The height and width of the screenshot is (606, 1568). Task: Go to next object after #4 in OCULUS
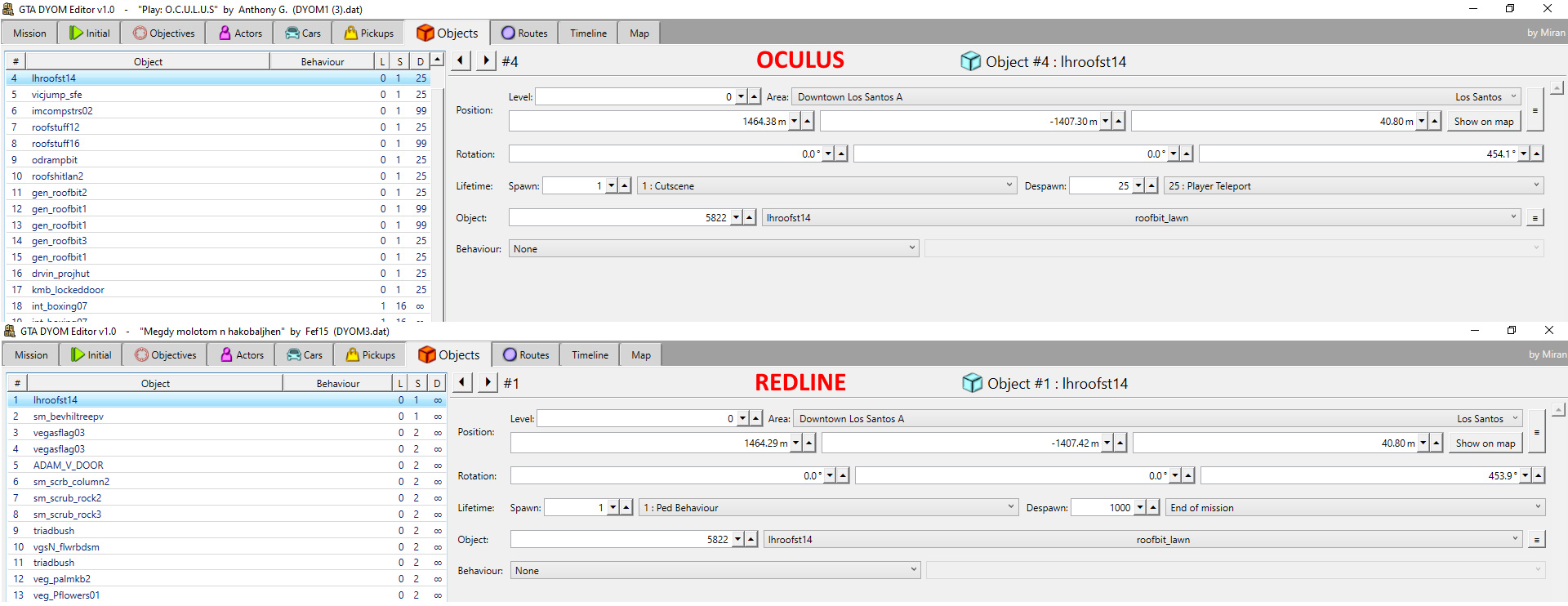(486, 60)
